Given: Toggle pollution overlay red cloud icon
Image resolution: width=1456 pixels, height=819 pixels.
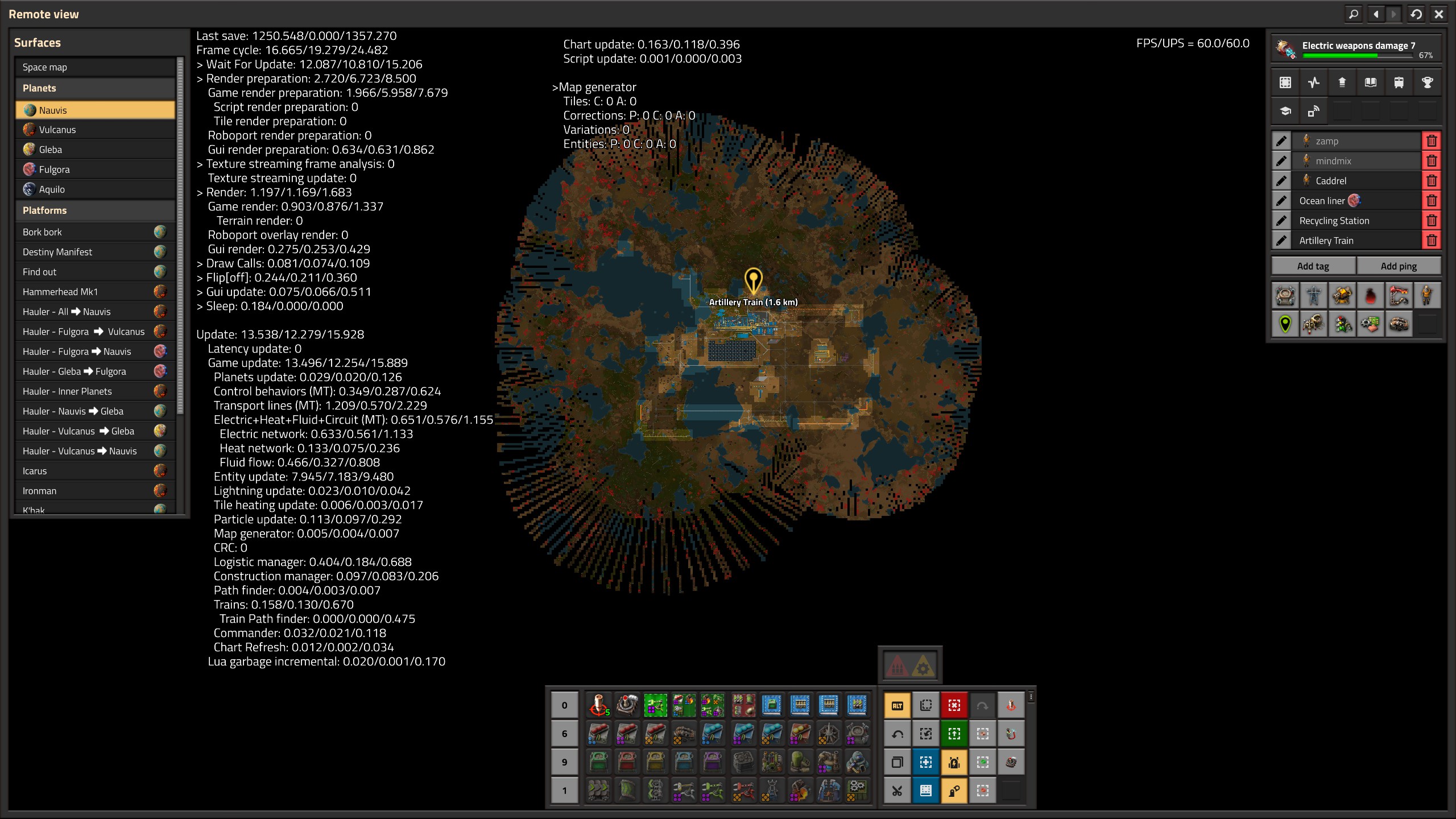Looking at the screenshot, I should [x=1370, y=296].
